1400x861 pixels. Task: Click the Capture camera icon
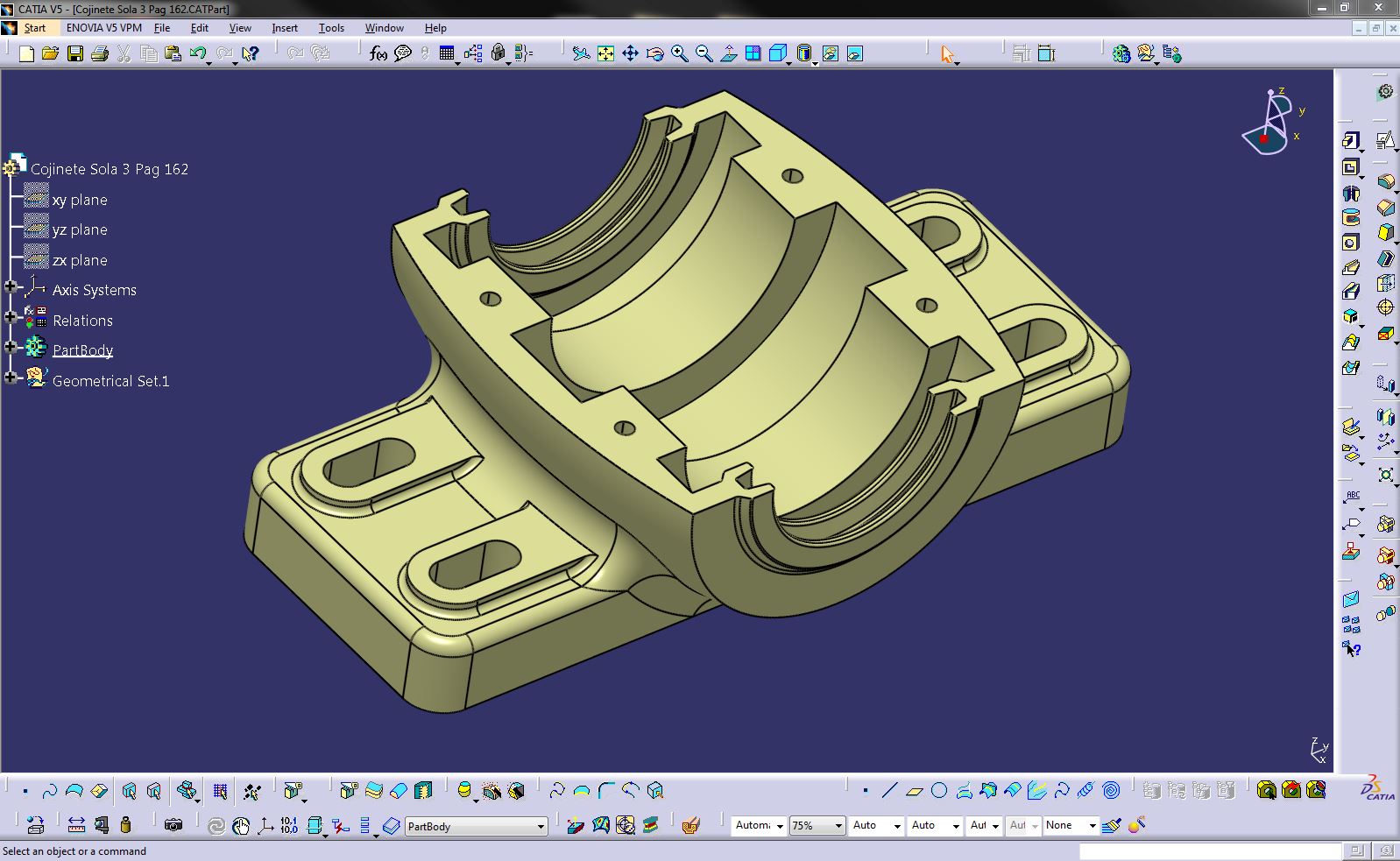point(173,825)
